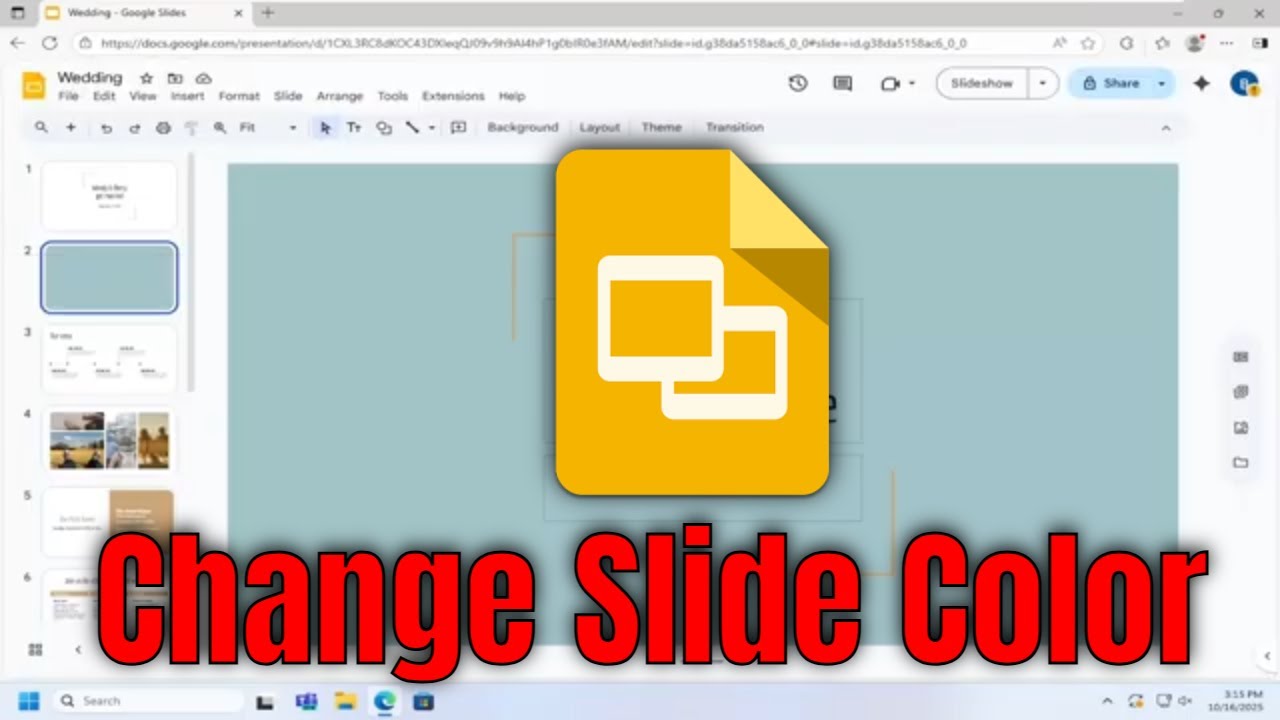Image resolution: width=1280 pixels, height=720 pixels.
Task: Open the move to folder icon
Action: tap(175, 78)
